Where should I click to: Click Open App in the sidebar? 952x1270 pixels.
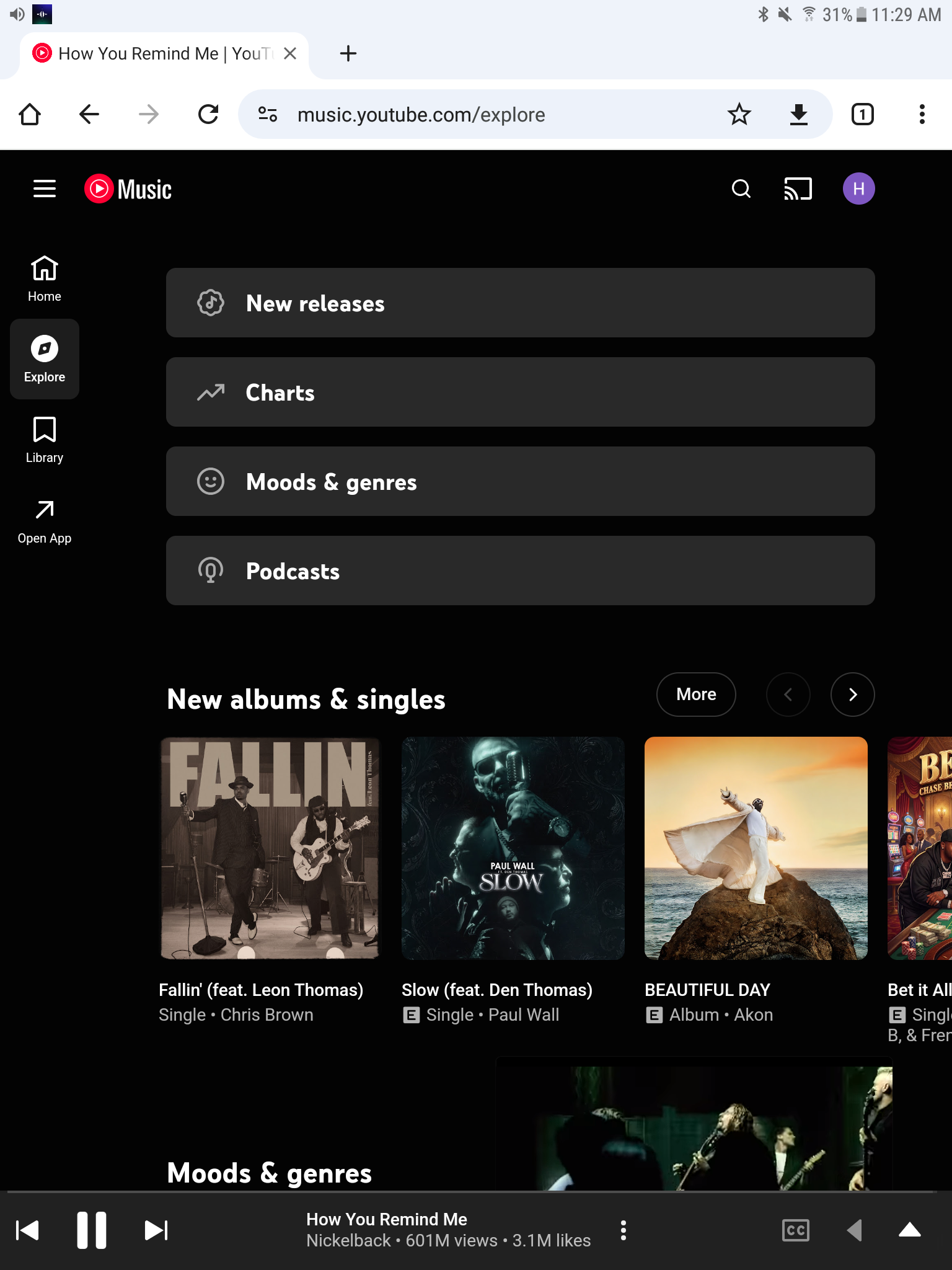pyautogui.click(x=45, y=522)
